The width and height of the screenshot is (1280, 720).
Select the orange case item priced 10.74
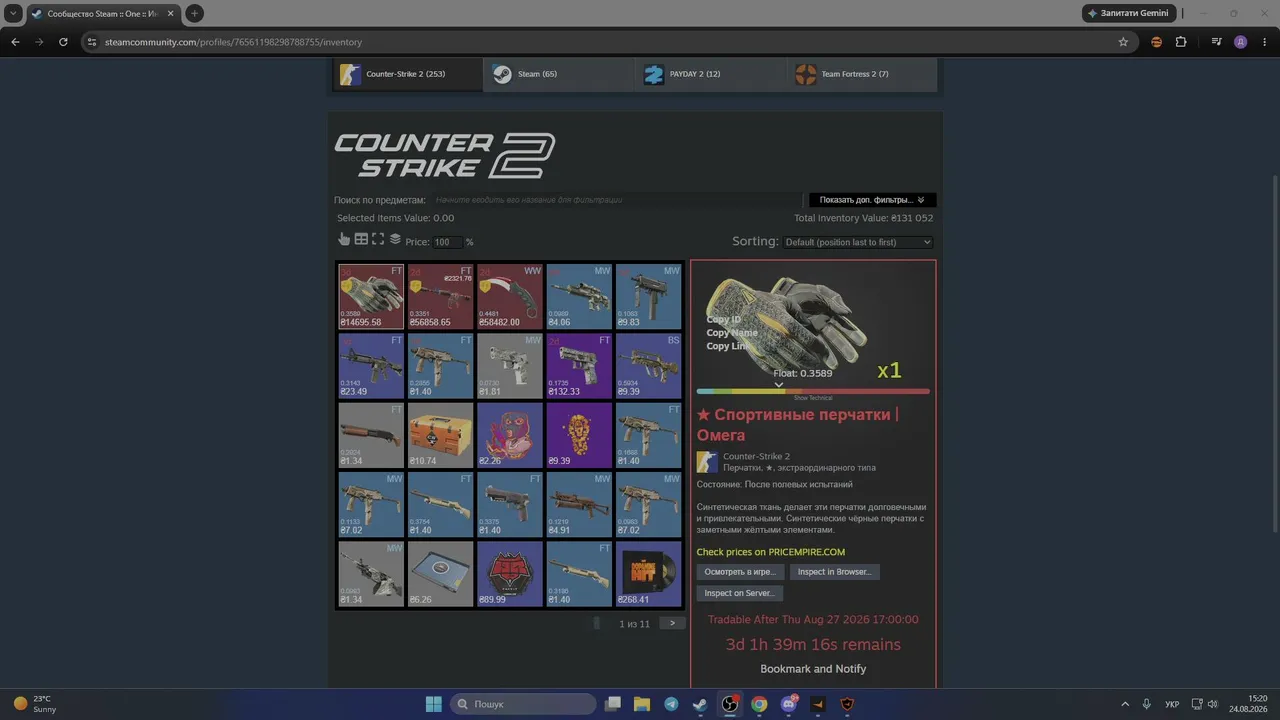[441, 435]
